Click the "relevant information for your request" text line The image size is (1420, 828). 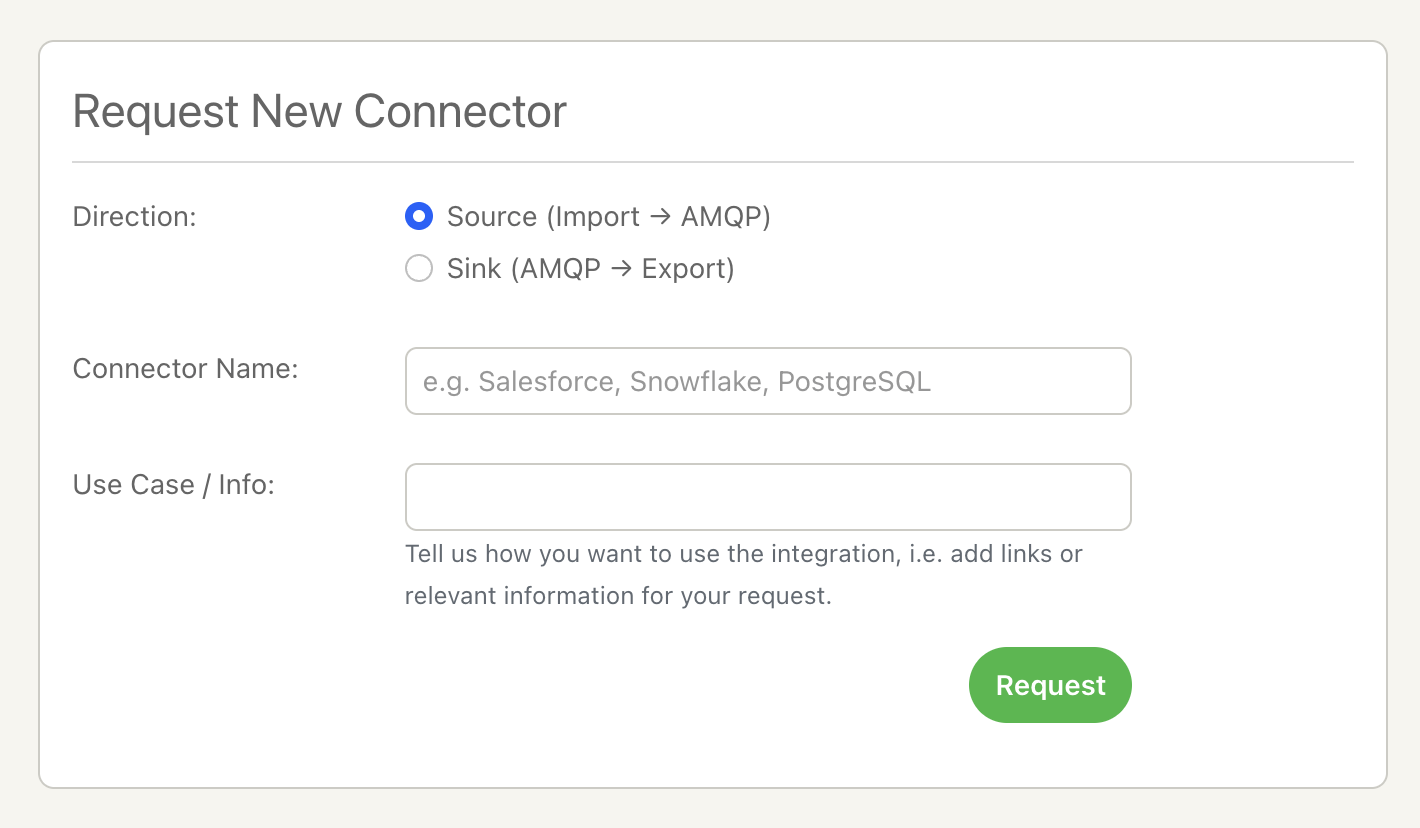[618, 596]
